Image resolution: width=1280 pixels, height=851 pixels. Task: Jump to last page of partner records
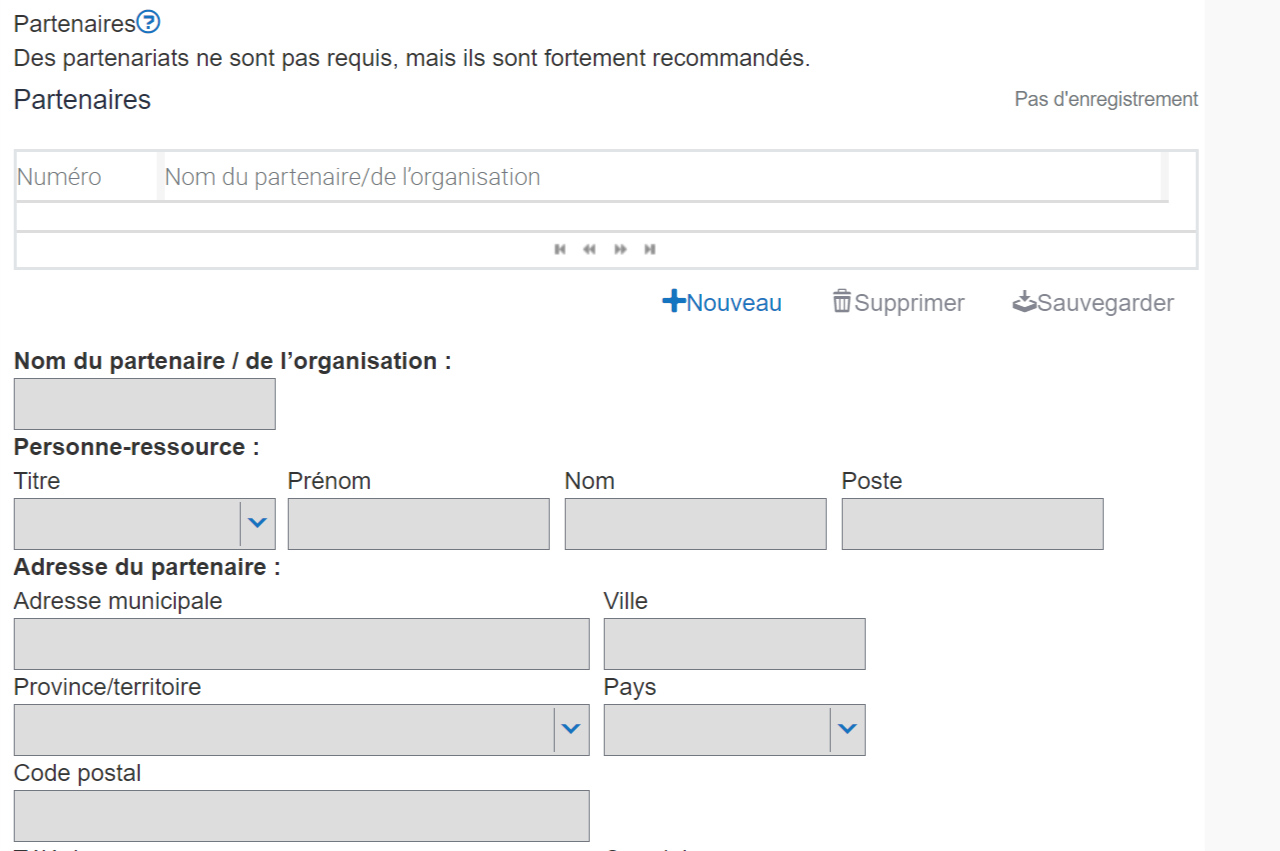click(650, 249)
